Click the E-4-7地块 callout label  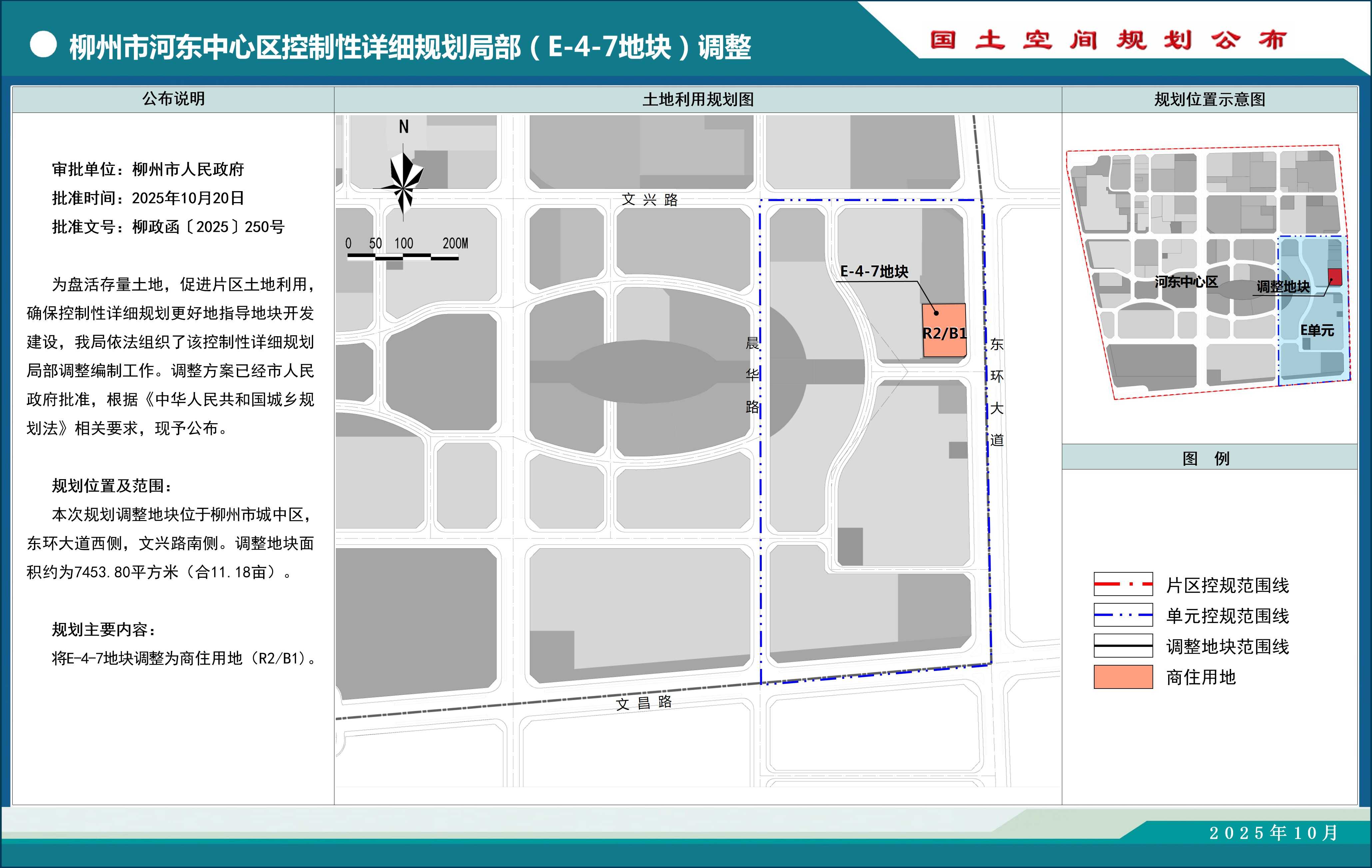pyautogui.click(x=874, y=272)
